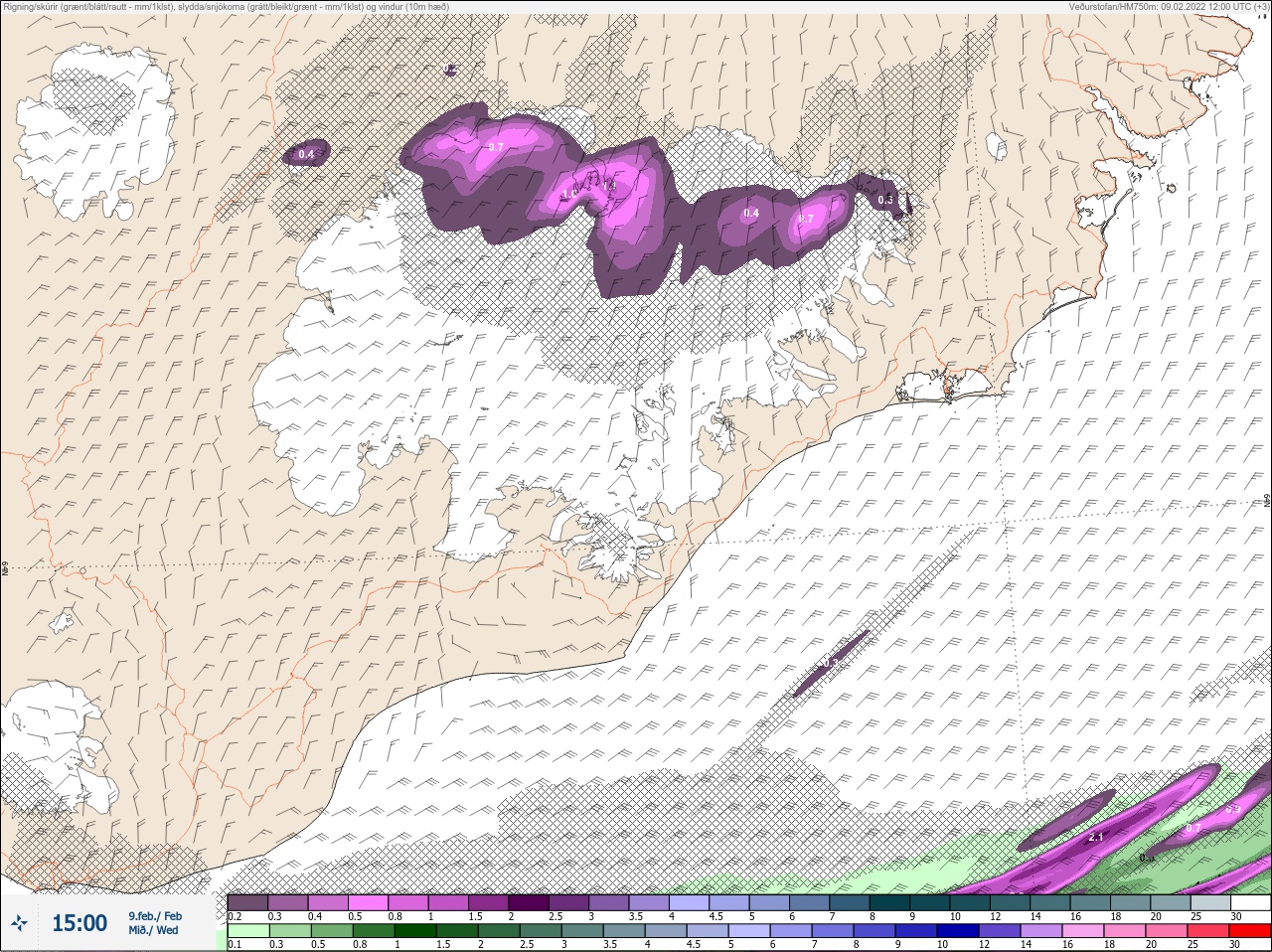This screenshot has height=952, width=1272.
Task: Pick the white swatch ending the upper legend
Action: click(1249, 902)
